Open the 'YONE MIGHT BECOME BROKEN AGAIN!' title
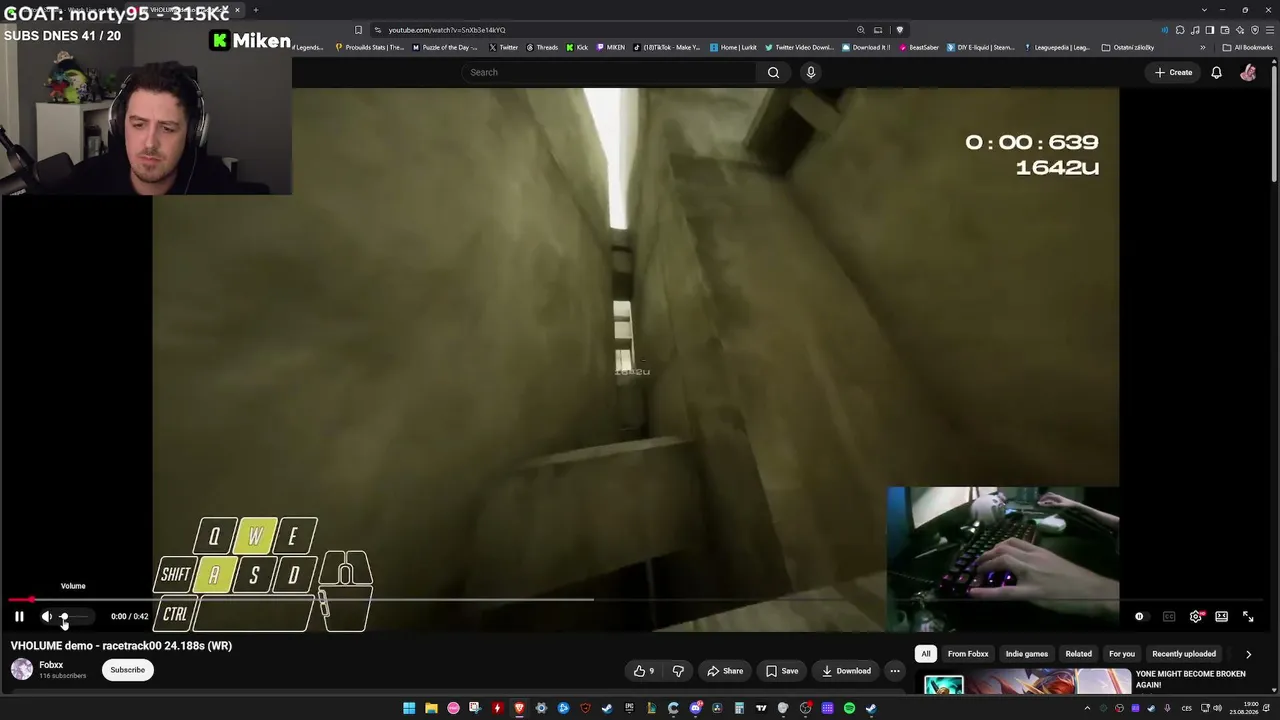Image resolution: width=1280 pixels, height=720 pixels. [1191, 679]
